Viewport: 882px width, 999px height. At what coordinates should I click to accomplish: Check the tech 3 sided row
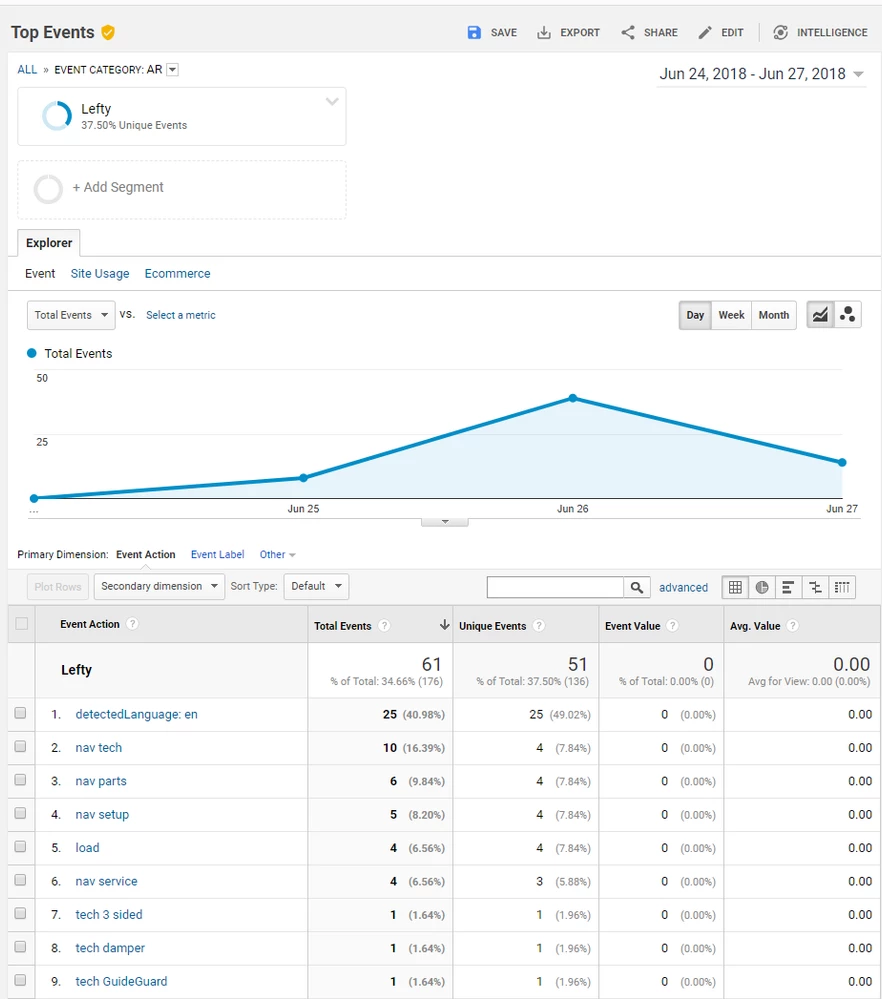[20, 913]
